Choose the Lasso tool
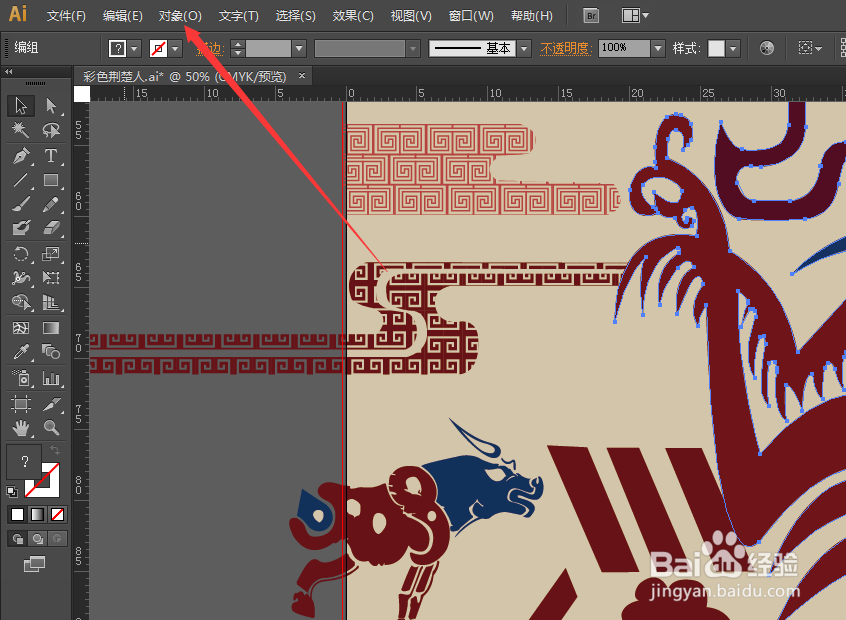 [x=51, y=130]
